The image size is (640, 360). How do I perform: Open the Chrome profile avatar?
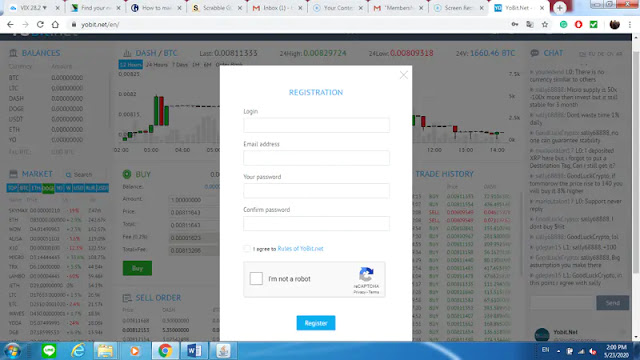(x=614, y=24)
